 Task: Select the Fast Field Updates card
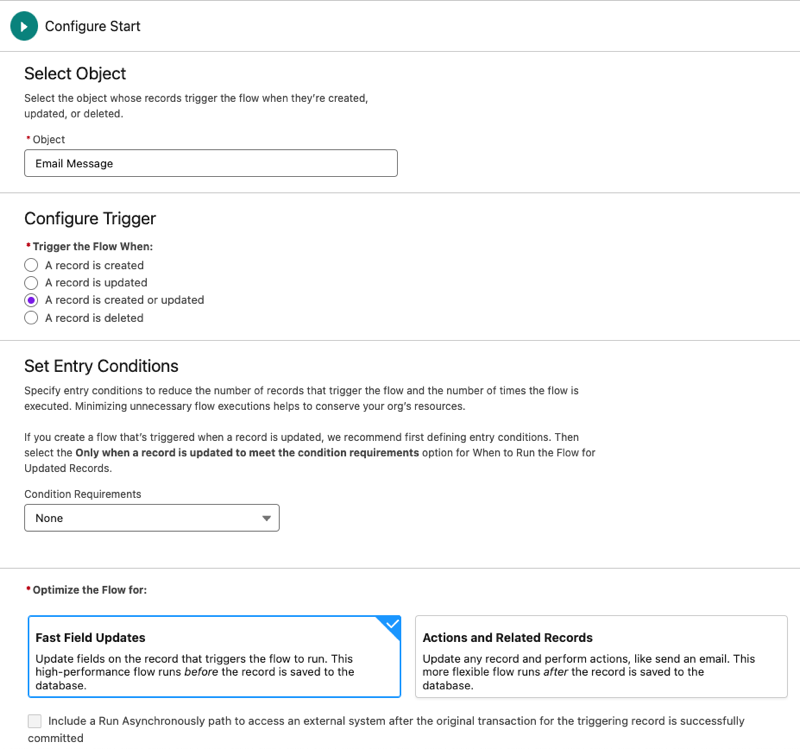(214, 657)
